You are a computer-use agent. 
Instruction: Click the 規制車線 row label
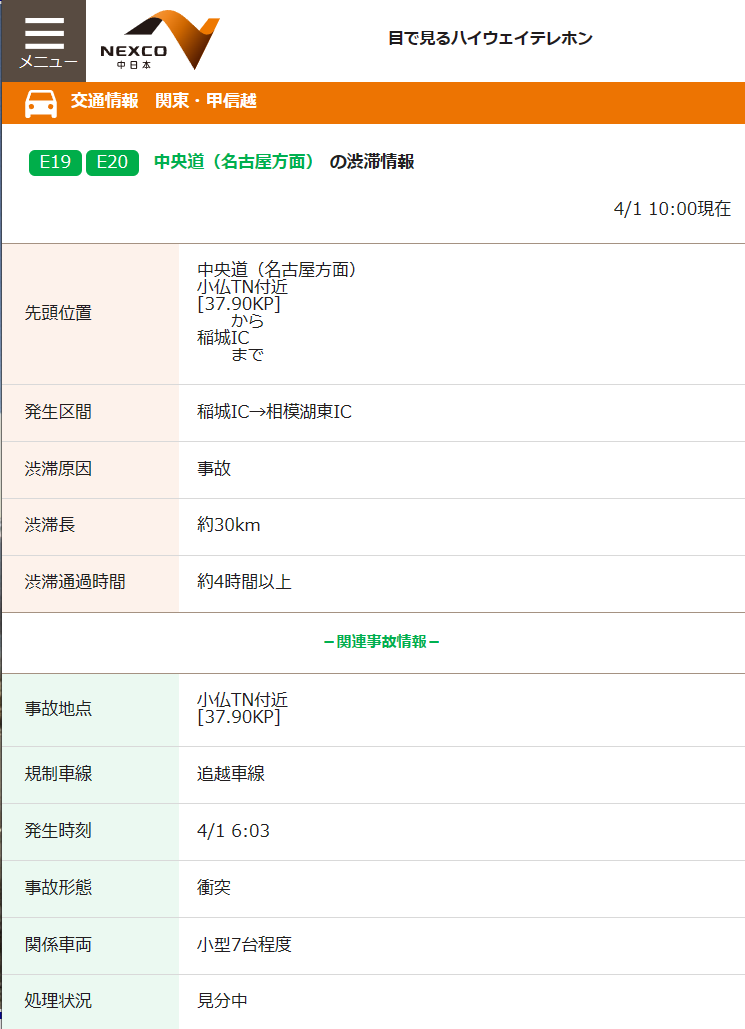pyautogui.click(x=58, y=774)
